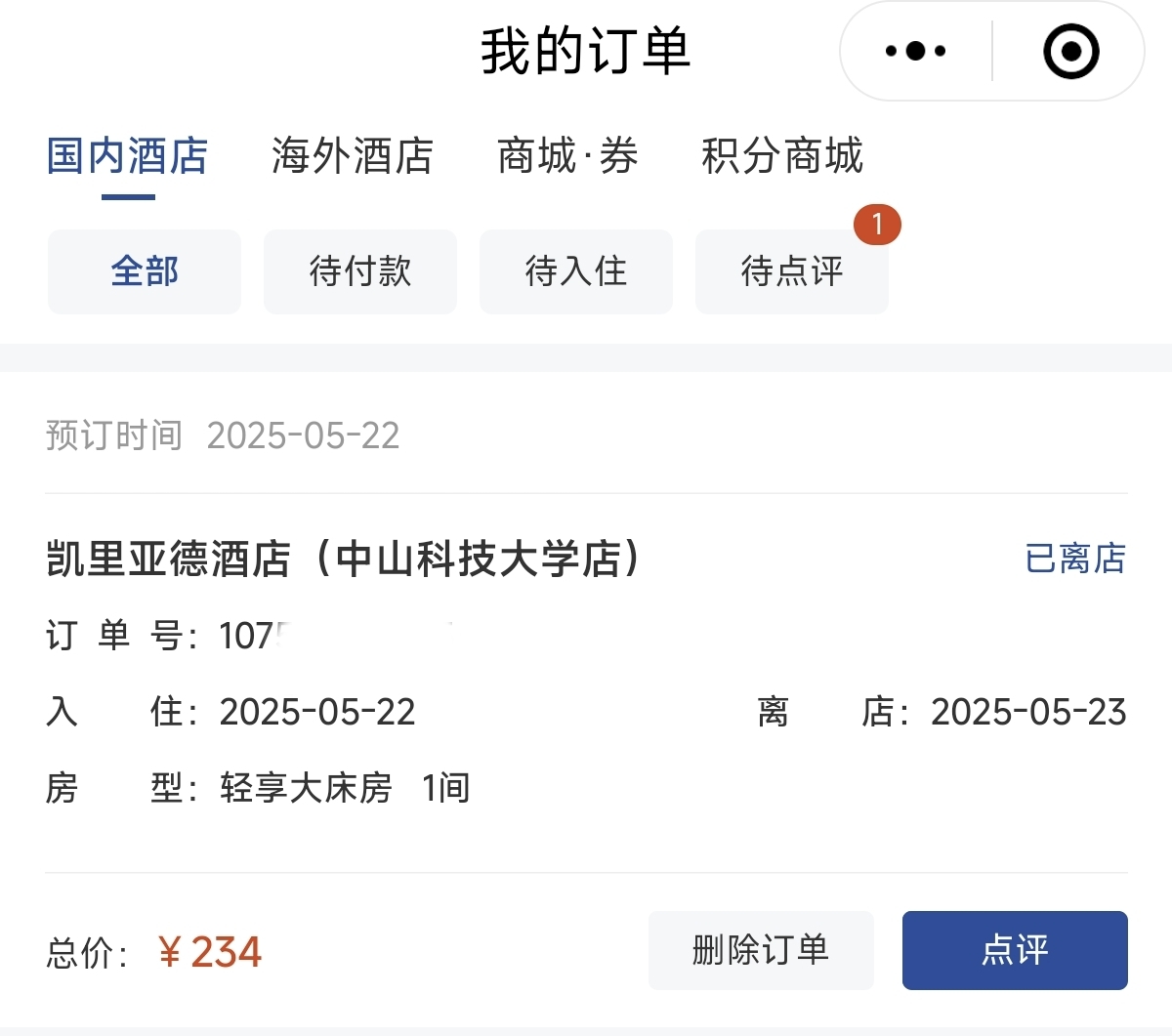Tap the circular close mini program icon
1172x1036 pixels.
[x=1070, y=51]
